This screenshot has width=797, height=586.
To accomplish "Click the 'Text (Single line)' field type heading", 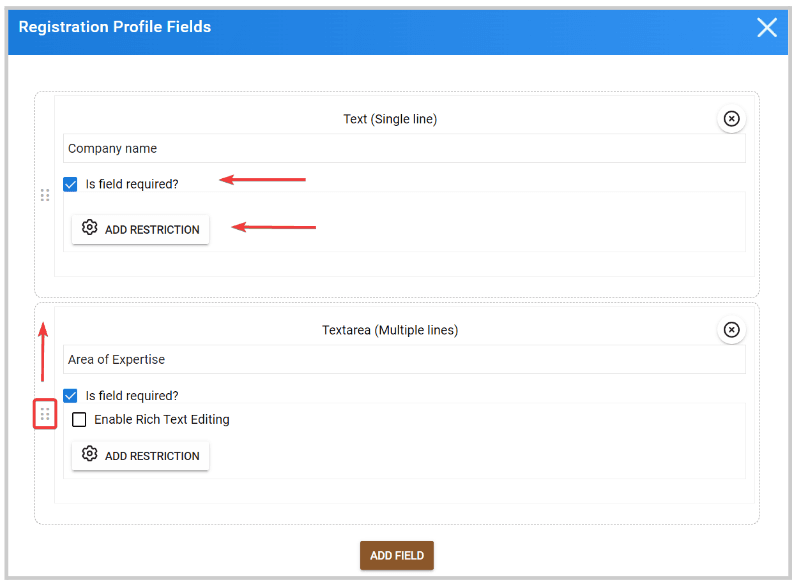I will tap(390, 119).
